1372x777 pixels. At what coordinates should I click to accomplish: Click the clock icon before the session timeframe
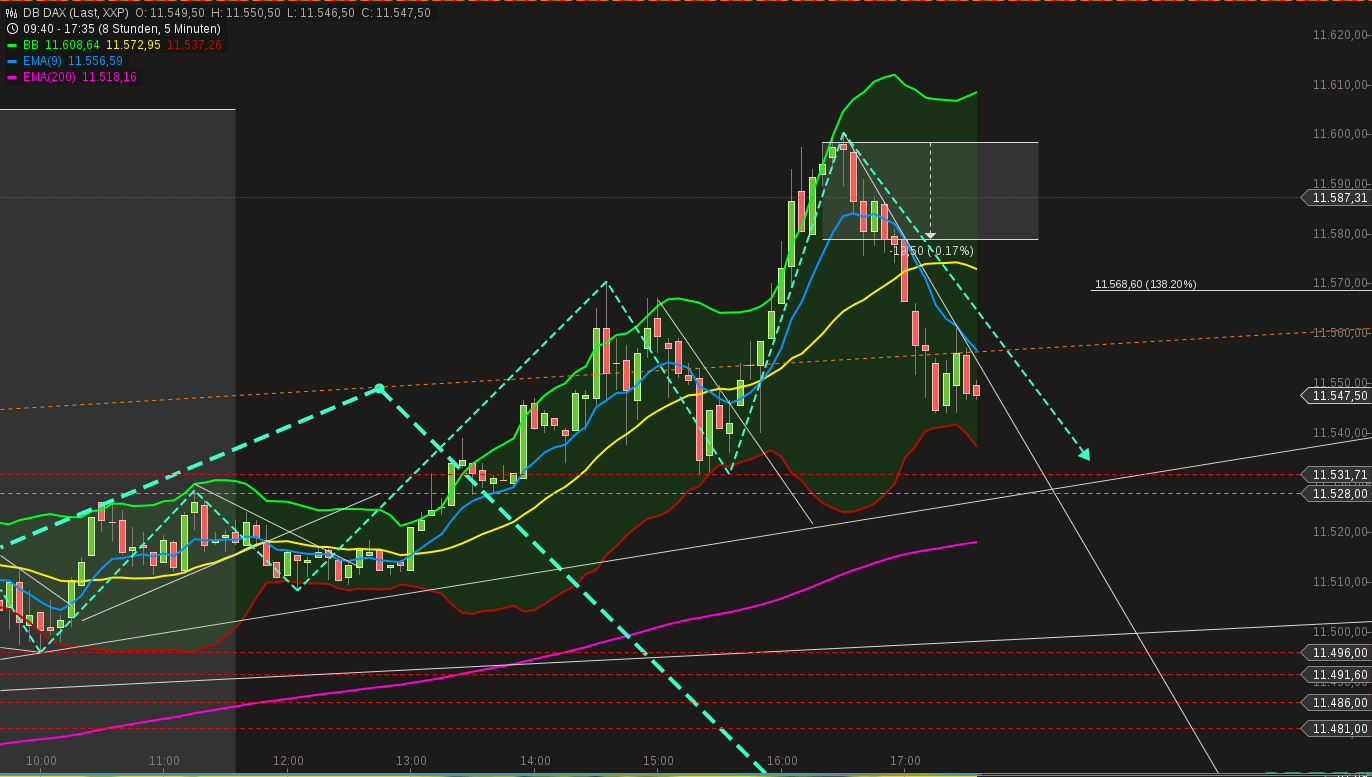(12, 28)
